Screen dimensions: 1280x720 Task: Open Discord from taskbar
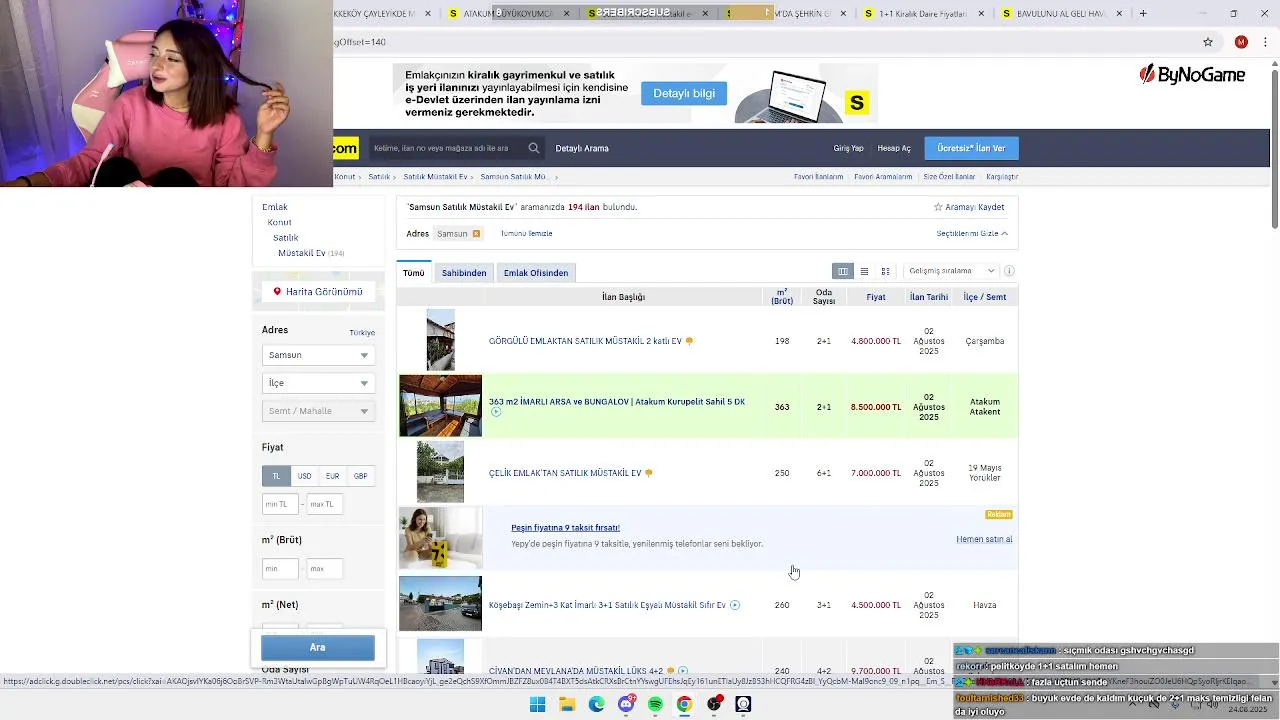tap(626, 704)
